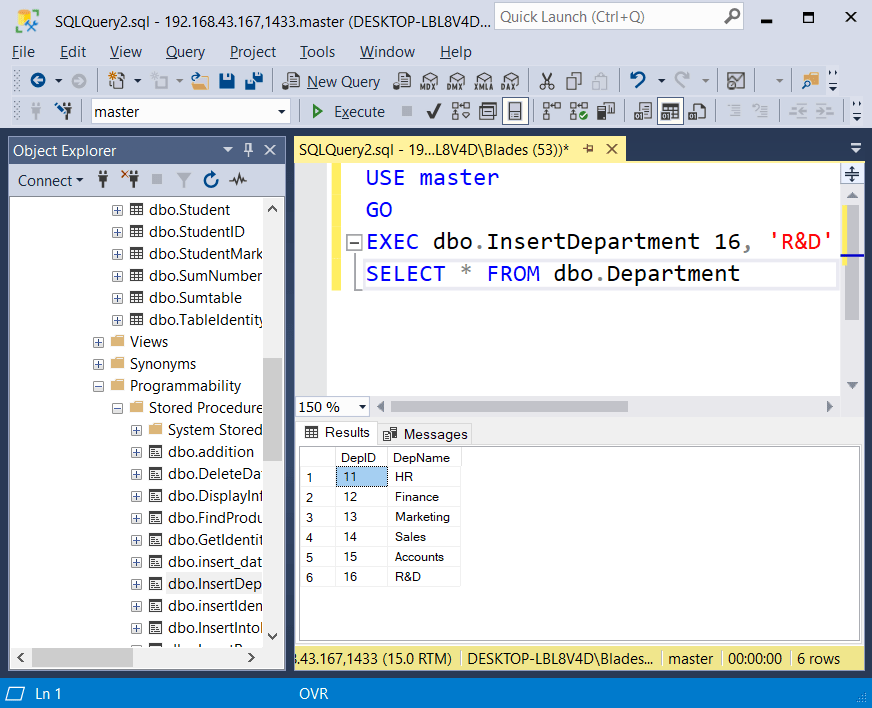Undo the last edit with the undo icon
This screenshot has width=872, height=708.
tap(638, 80)
